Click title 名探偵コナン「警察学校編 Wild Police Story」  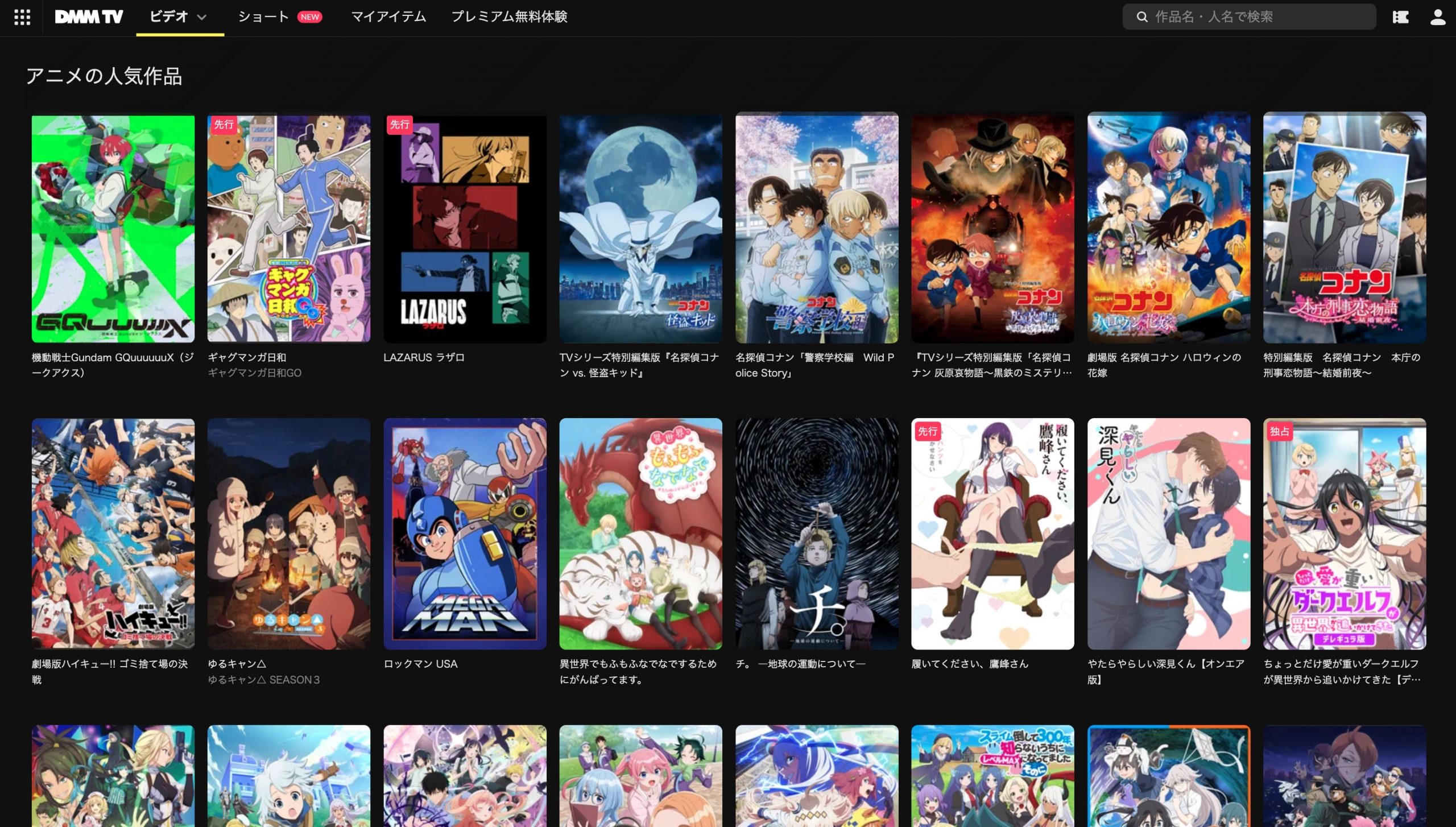tap(815, 365)
